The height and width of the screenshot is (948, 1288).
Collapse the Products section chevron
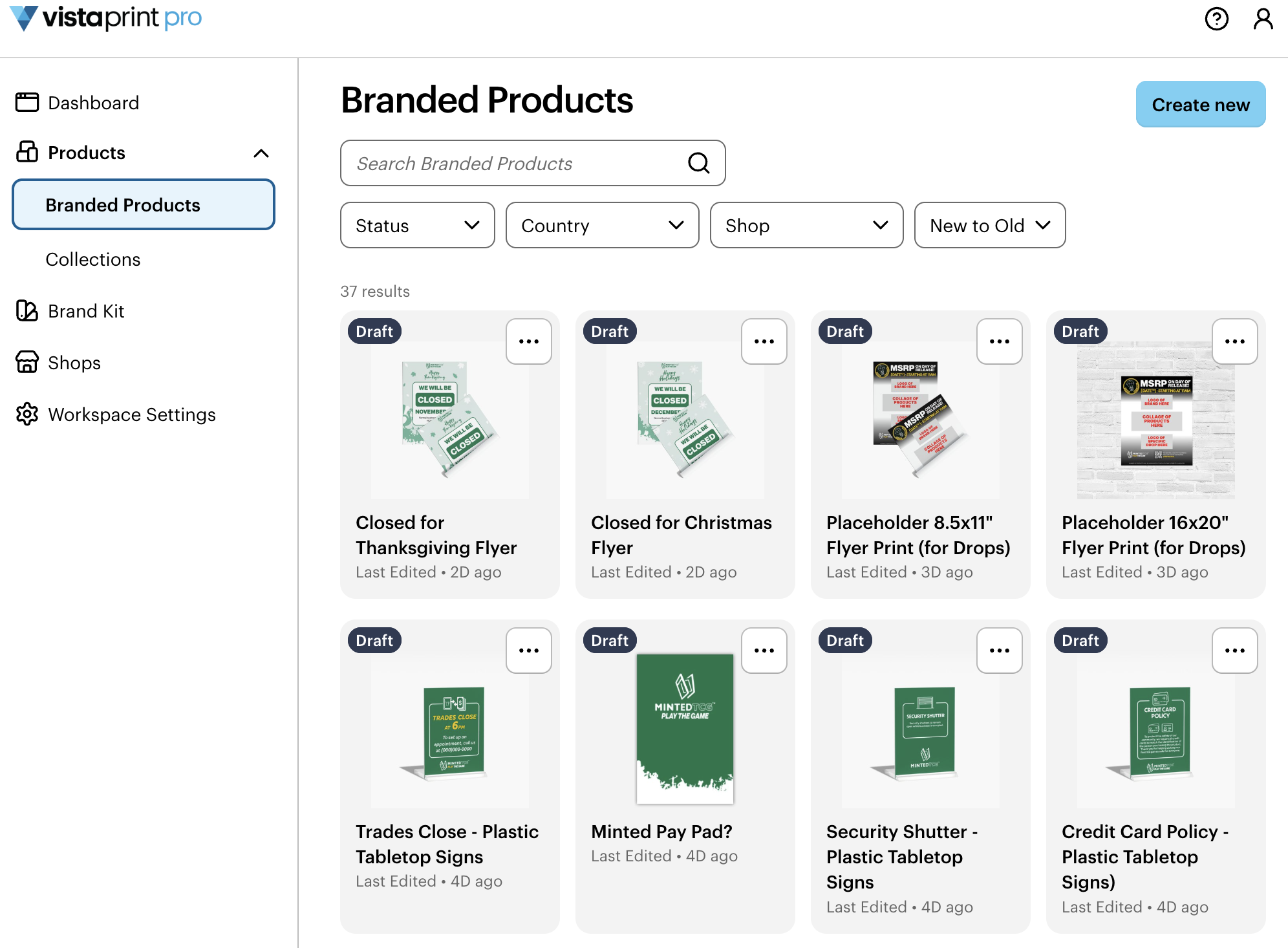pyautogui.click(x=261, y=153)
